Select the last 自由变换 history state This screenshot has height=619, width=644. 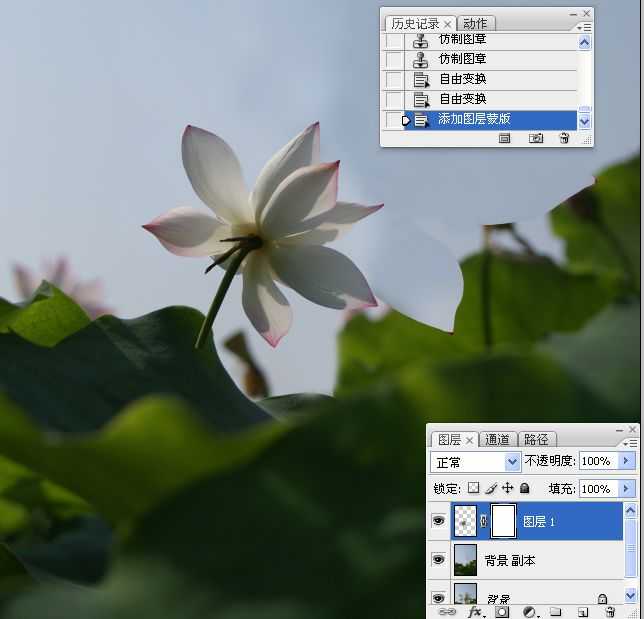coord(463,99)
